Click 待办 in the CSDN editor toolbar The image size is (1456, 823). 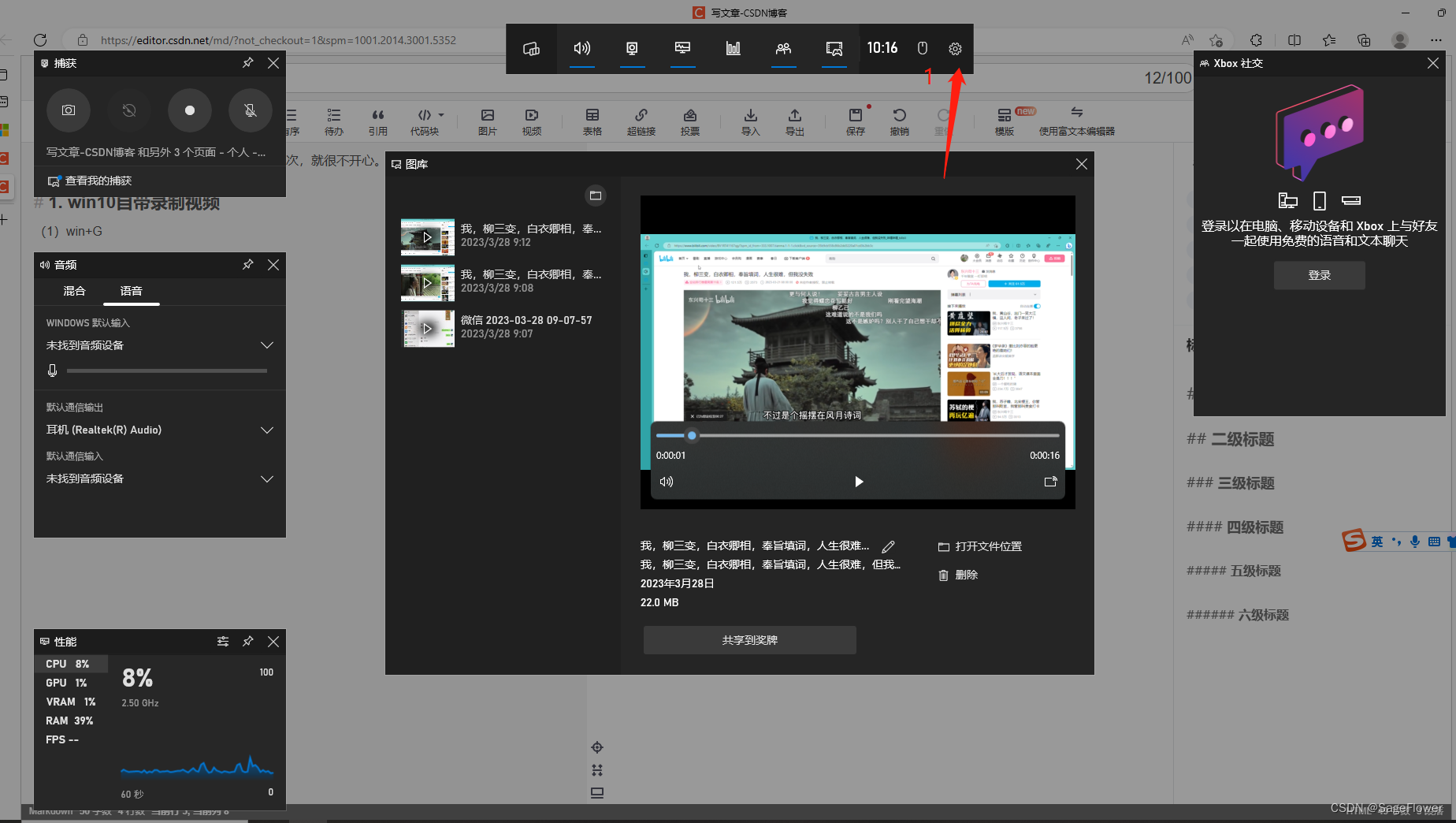334,122
